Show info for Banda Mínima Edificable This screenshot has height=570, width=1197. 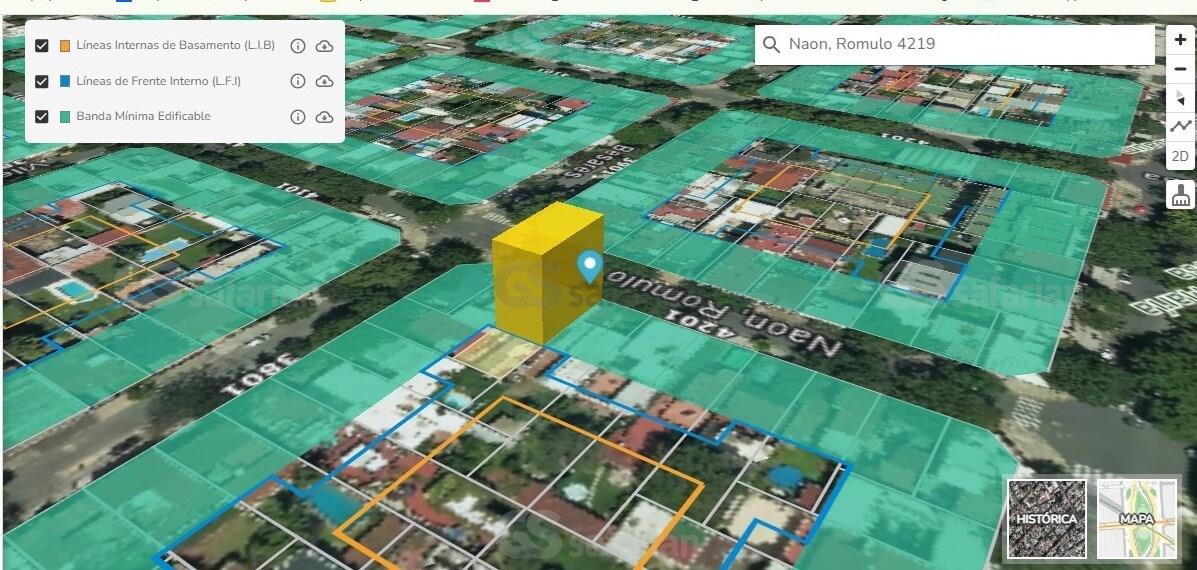point(298,117)
